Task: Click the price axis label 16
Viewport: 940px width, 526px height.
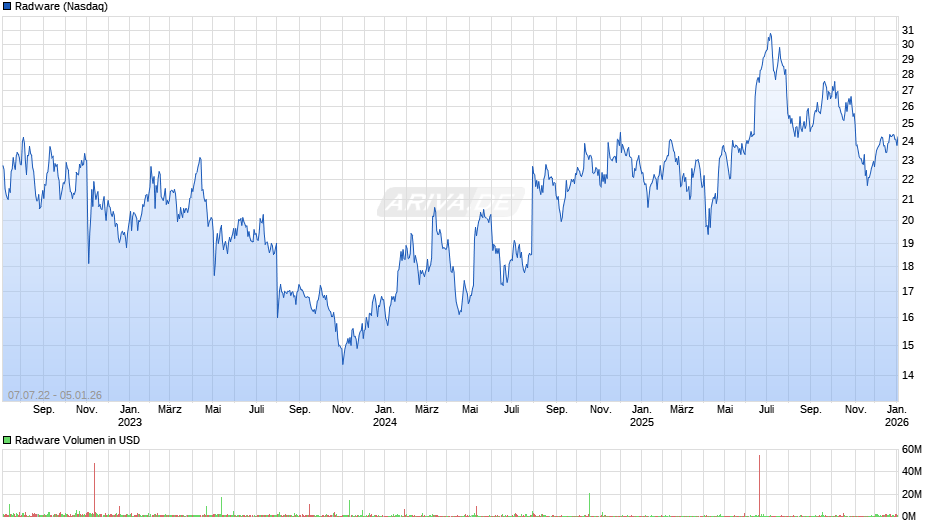Action: click(x=908, y=317)
